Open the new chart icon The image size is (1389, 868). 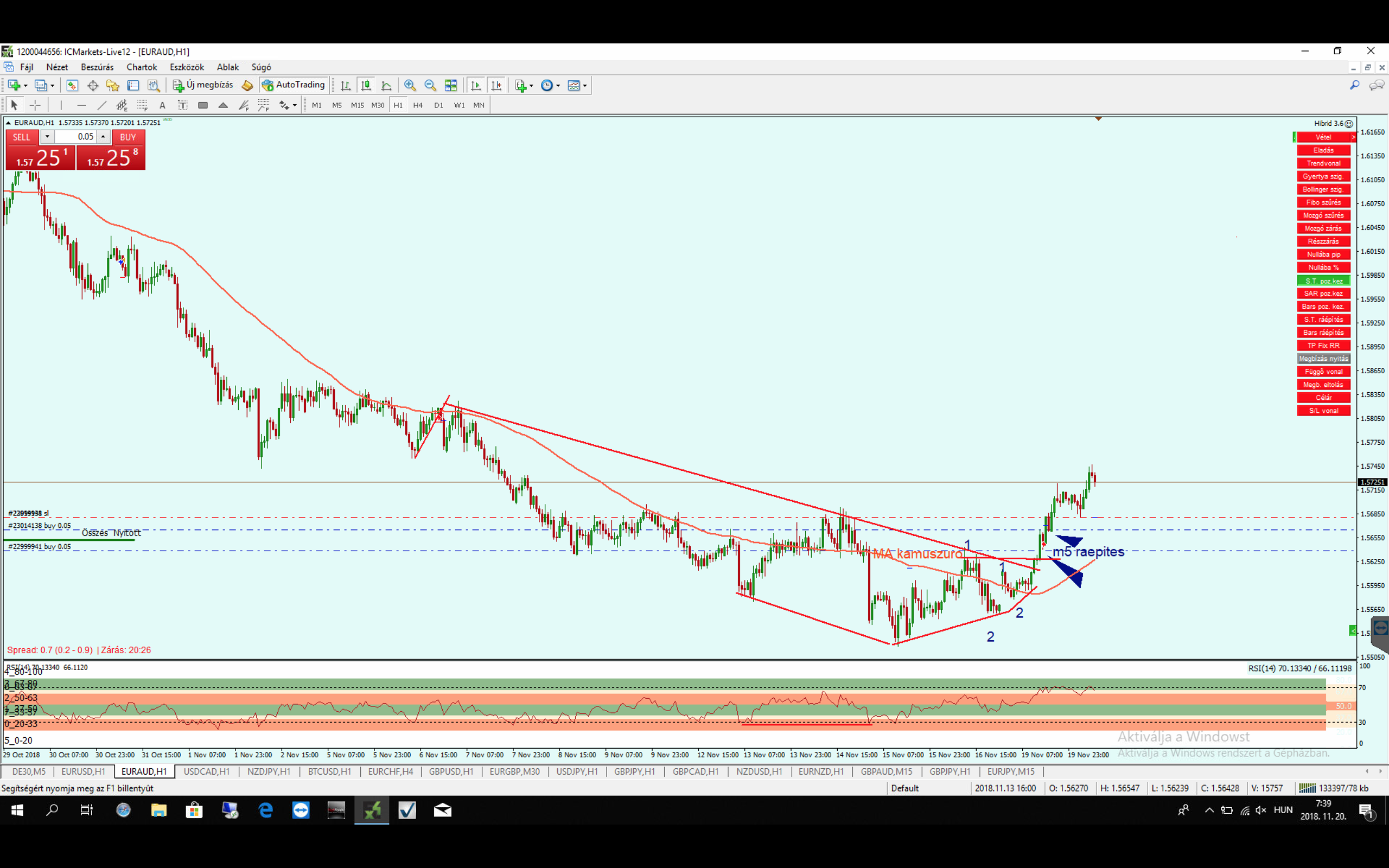(14, 86)
